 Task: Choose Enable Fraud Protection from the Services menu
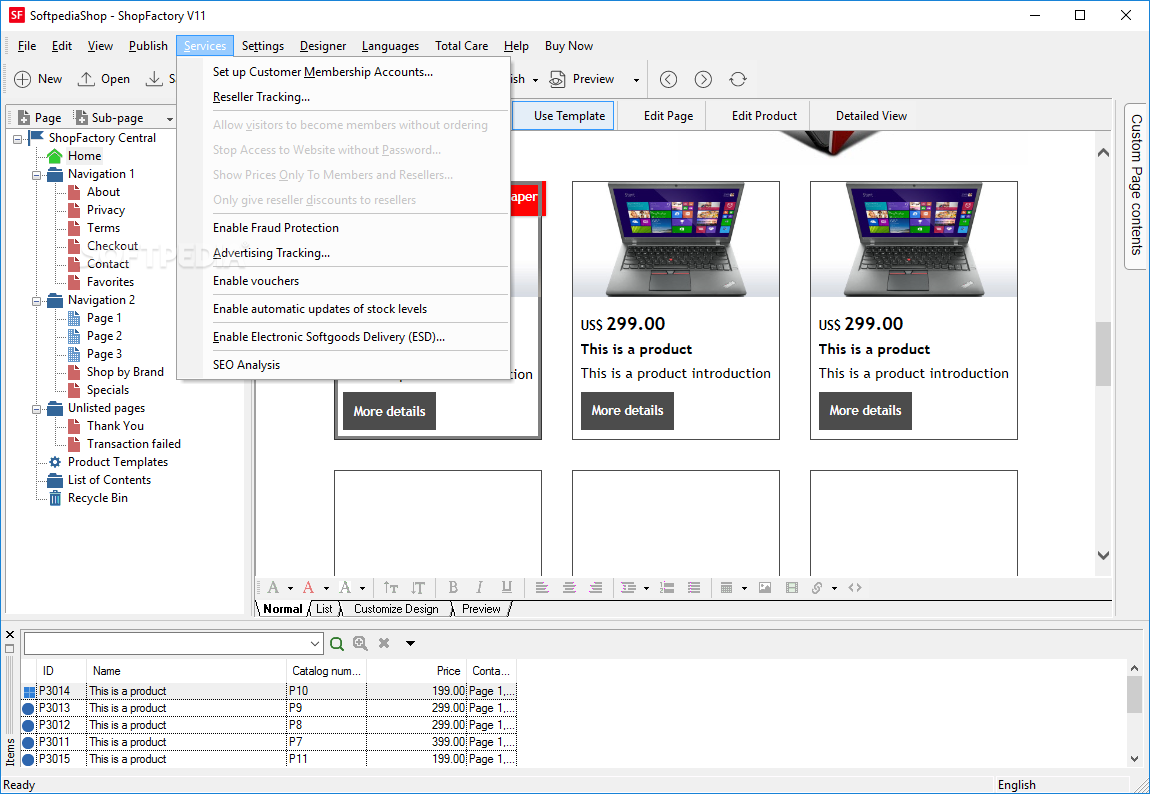[276, 228]
